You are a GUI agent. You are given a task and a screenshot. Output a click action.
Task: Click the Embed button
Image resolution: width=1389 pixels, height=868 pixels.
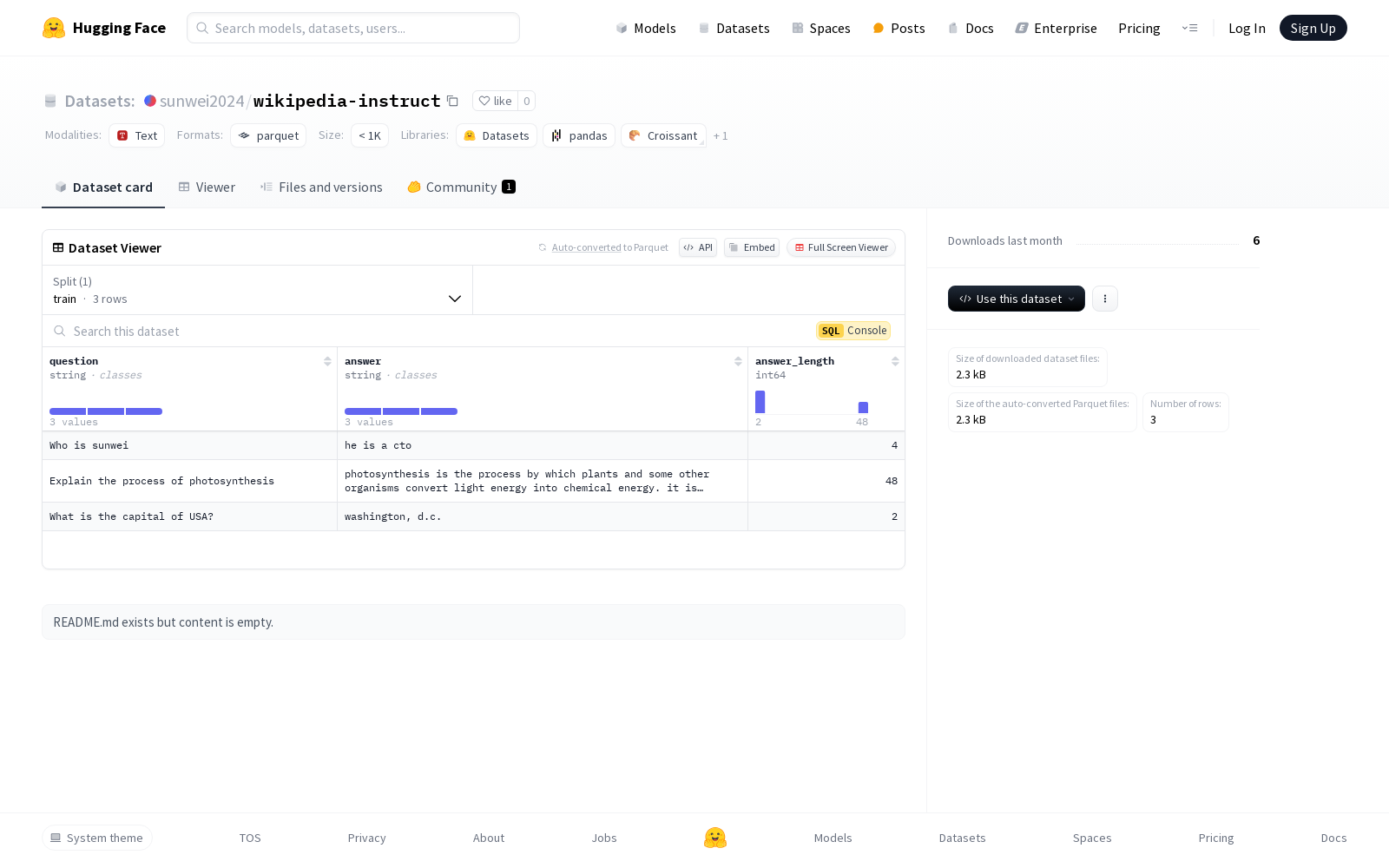coord(752,247)
